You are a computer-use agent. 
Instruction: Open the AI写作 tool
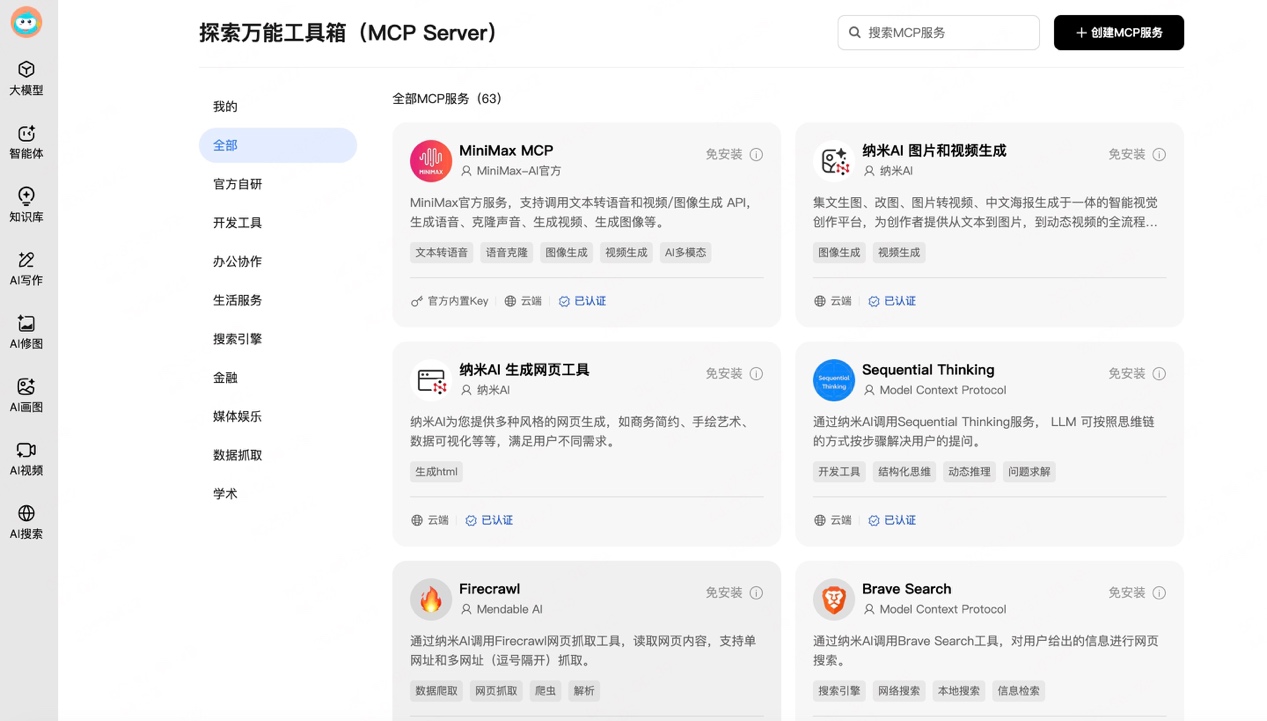click(26, 269)
